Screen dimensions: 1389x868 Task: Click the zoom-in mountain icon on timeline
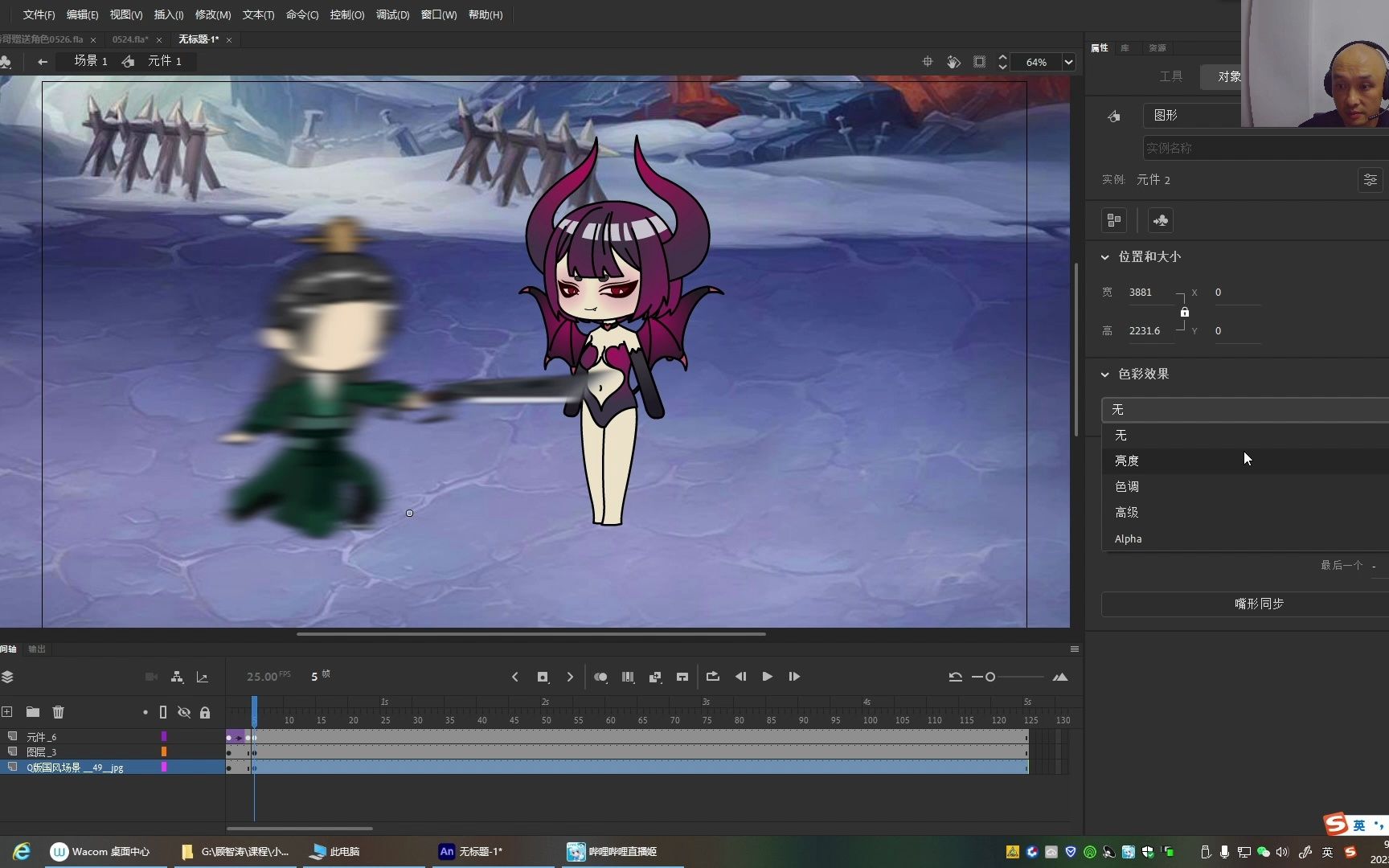pos(1060,677)
